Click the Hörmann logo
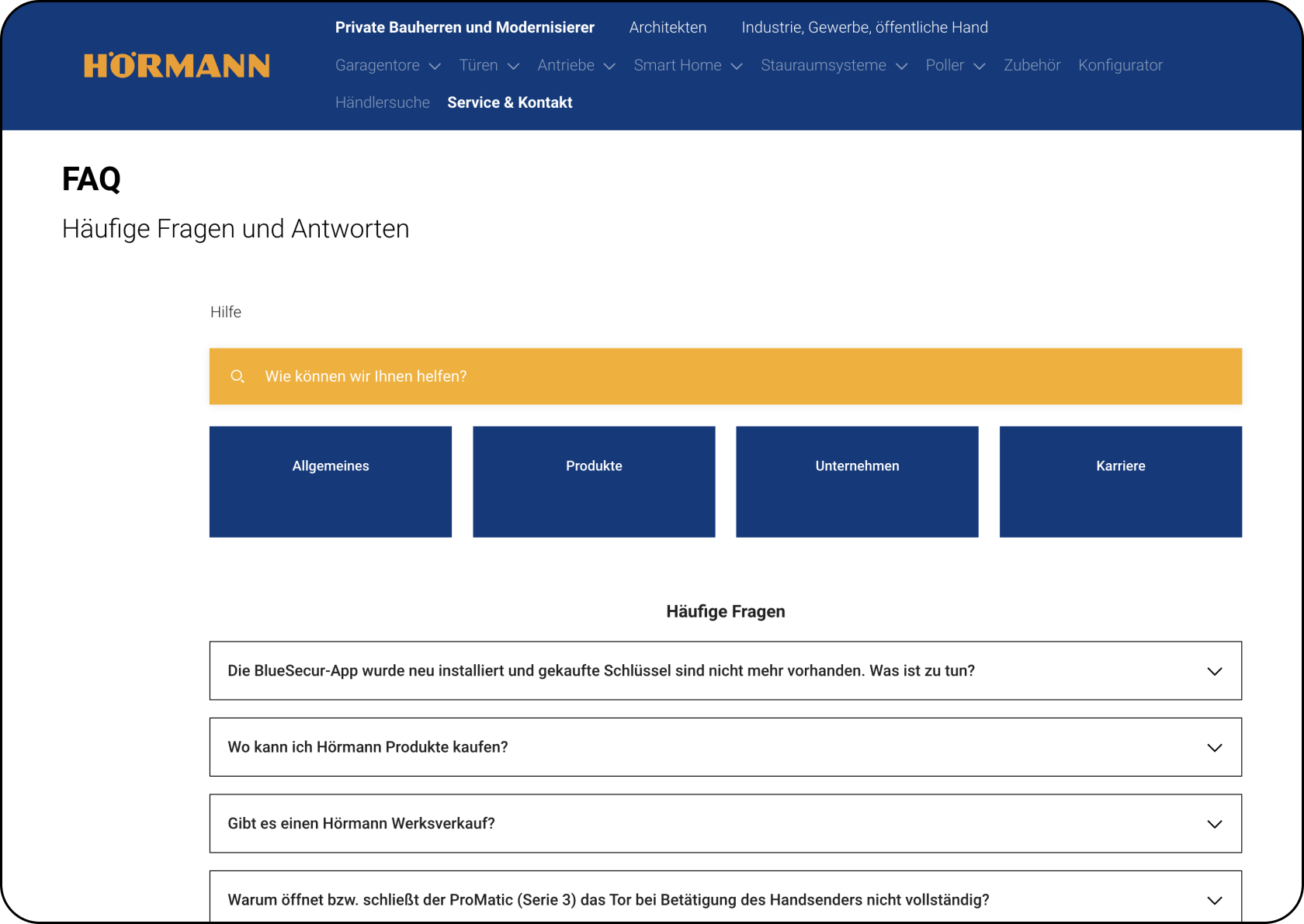 click(x=177, y=66)
